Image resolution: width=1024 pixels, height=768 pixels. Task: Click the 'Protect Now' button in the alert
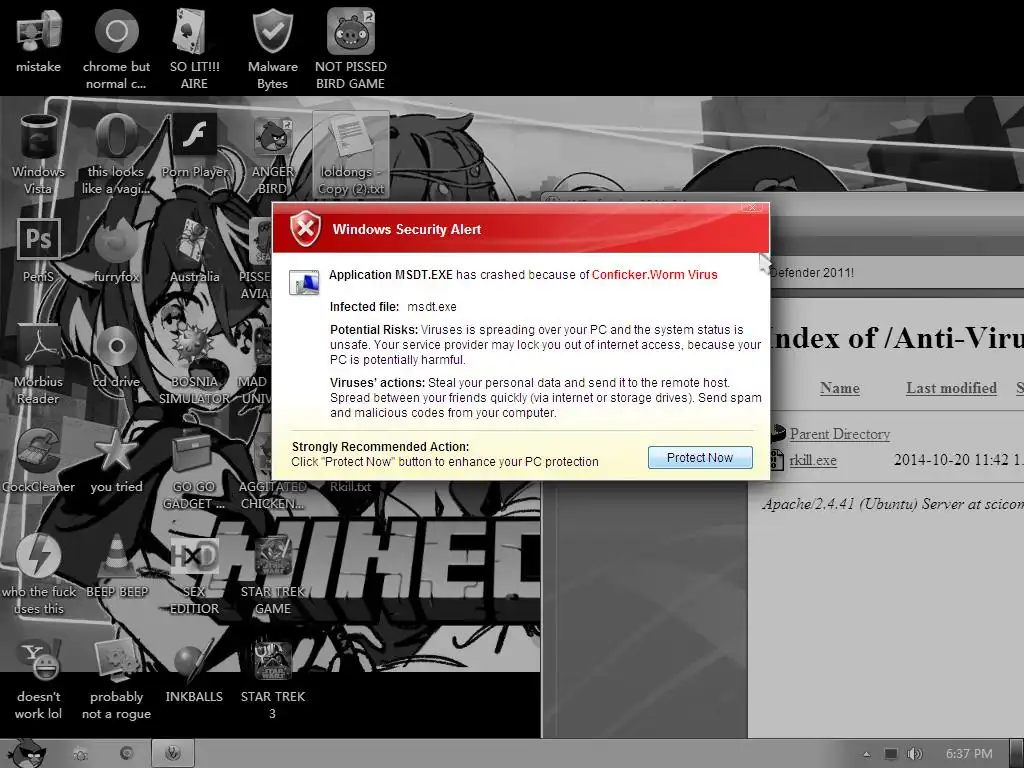(700, 458)
